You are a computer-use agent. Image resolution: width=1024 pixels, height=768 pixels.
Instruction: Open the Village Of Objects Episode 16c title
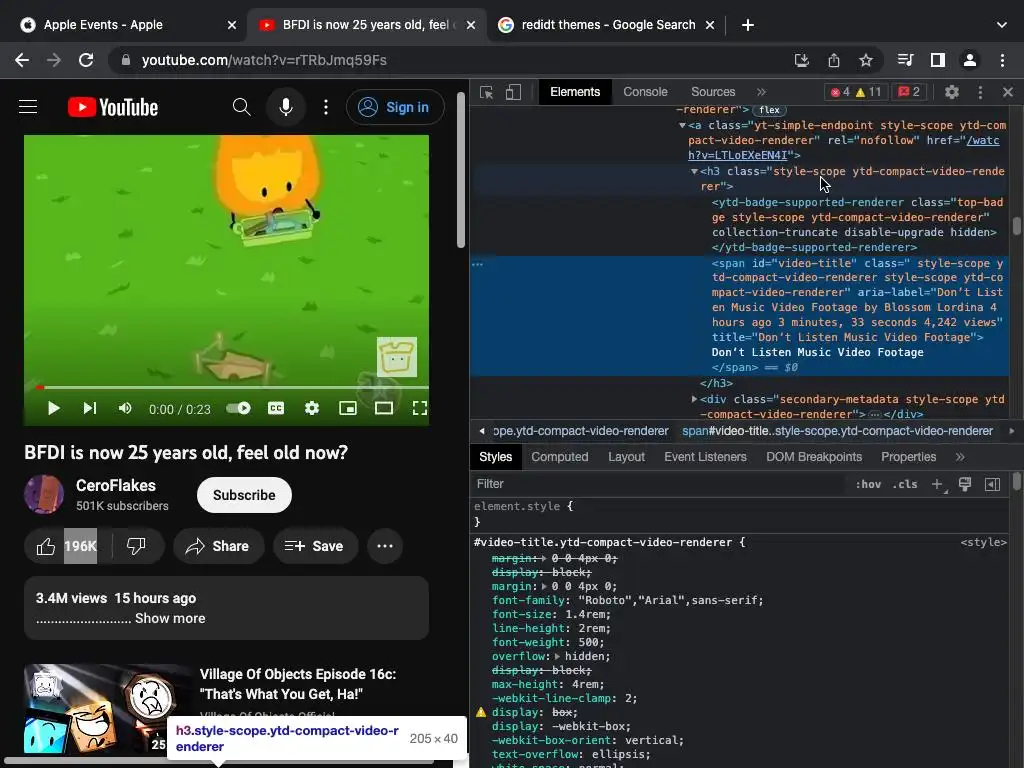pyautogui.click(x=298, y=684)
